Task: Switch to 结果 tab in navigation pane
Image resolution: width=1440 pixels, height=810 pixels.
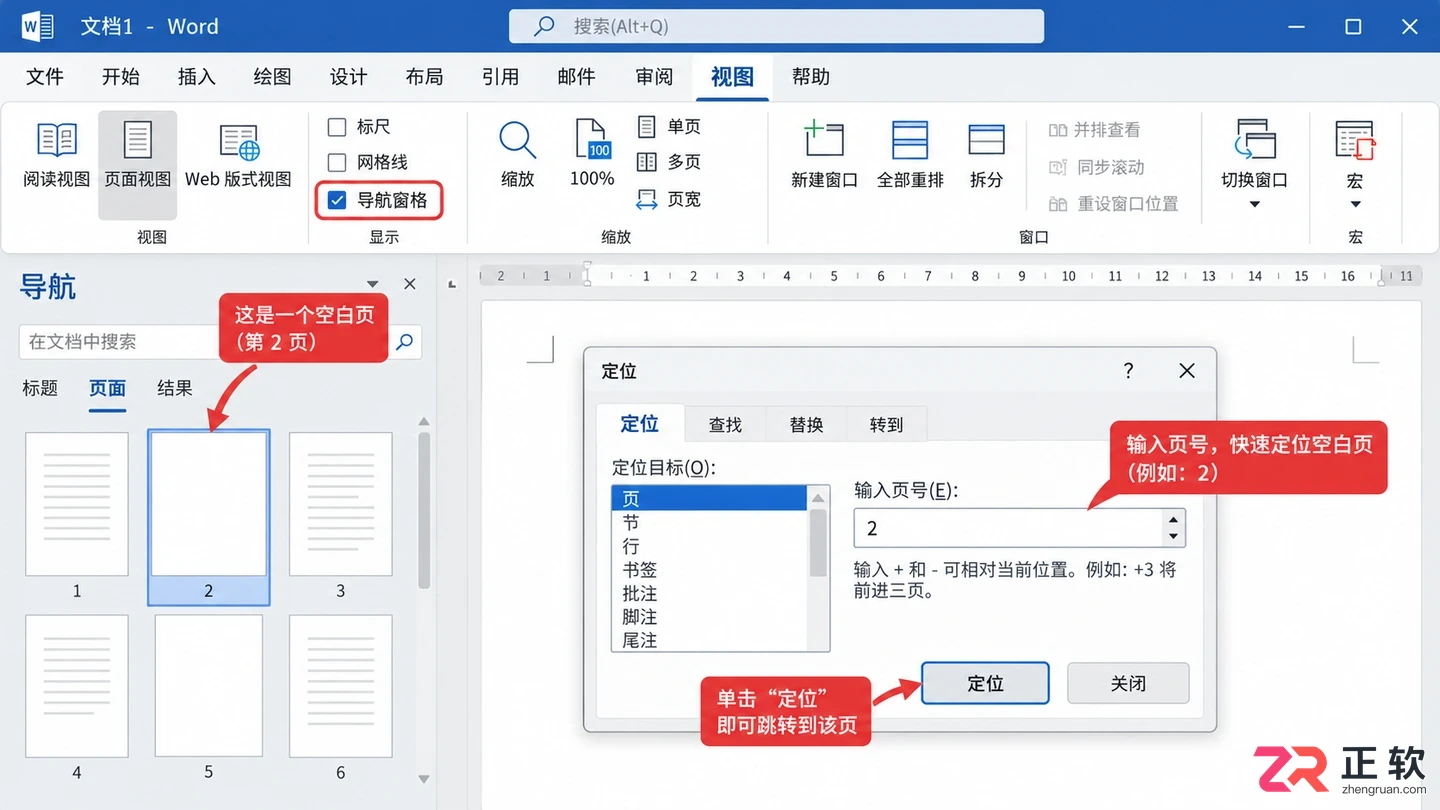Action: [175, 388]
